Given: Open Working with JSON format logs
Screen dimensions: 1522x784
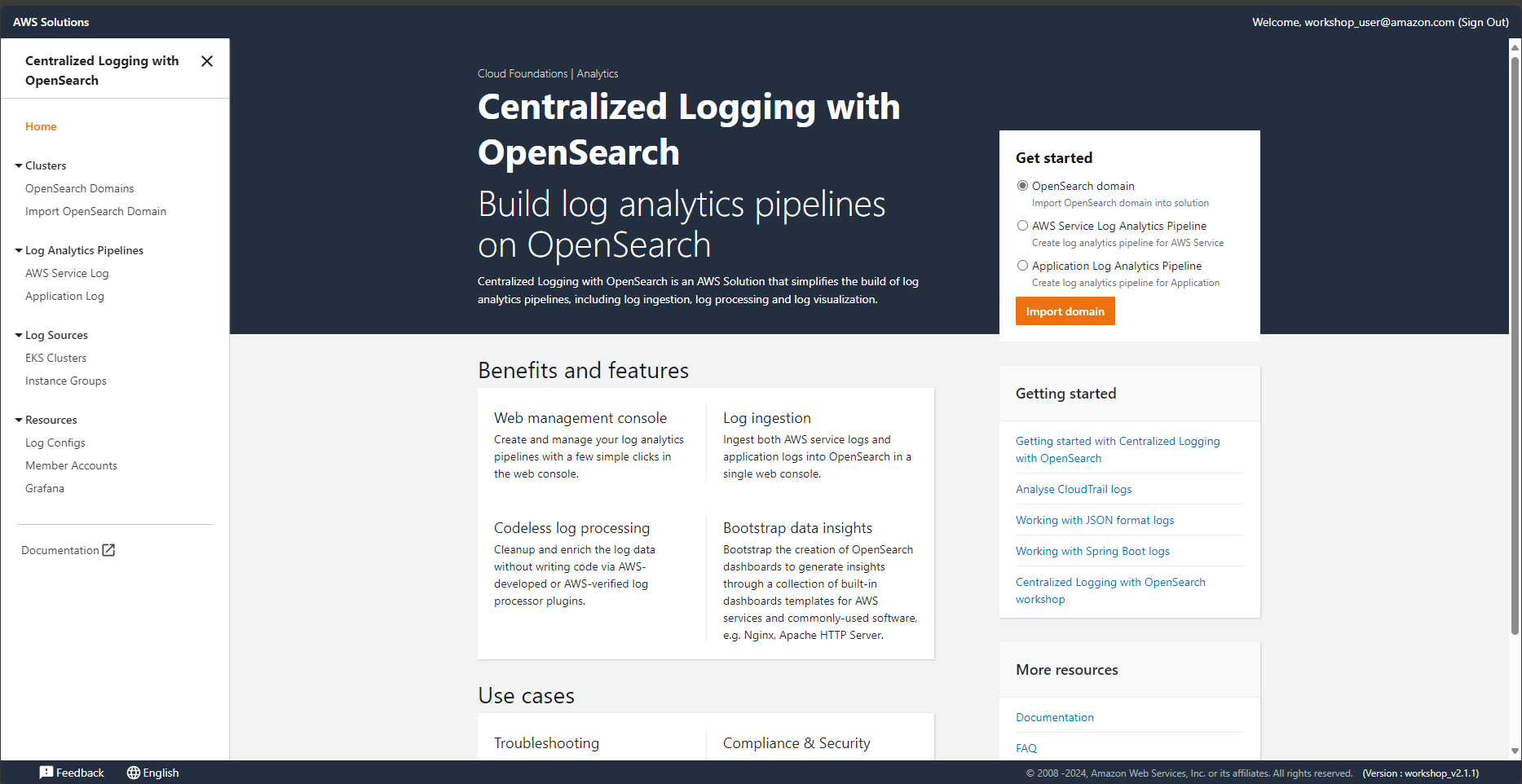Looking at the screenshot, I should click(x=1095, y=520).
